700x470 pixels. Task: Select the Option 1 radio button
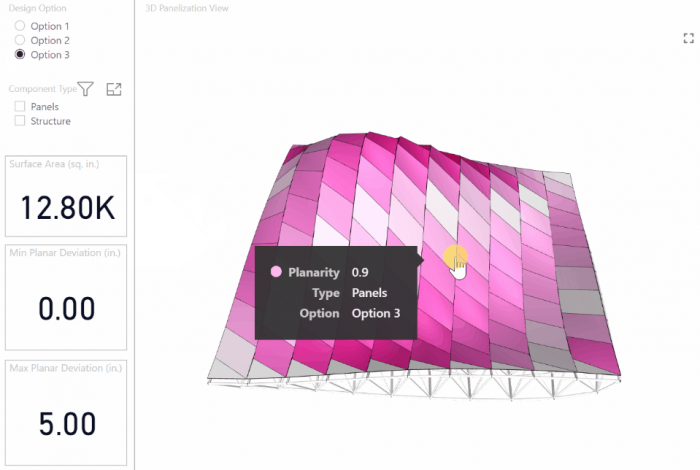[x=20, y=26]
